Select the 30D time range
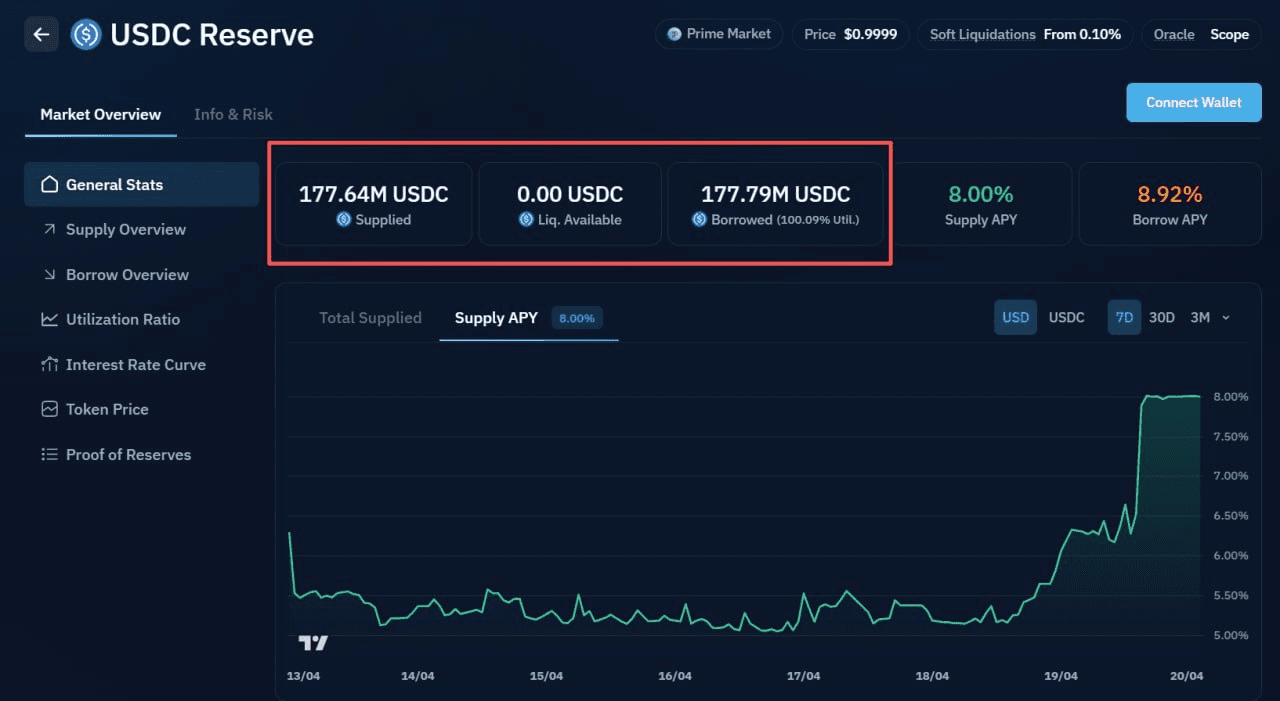Viewport: 1280px width, 701px height. tap(1161, 318)
